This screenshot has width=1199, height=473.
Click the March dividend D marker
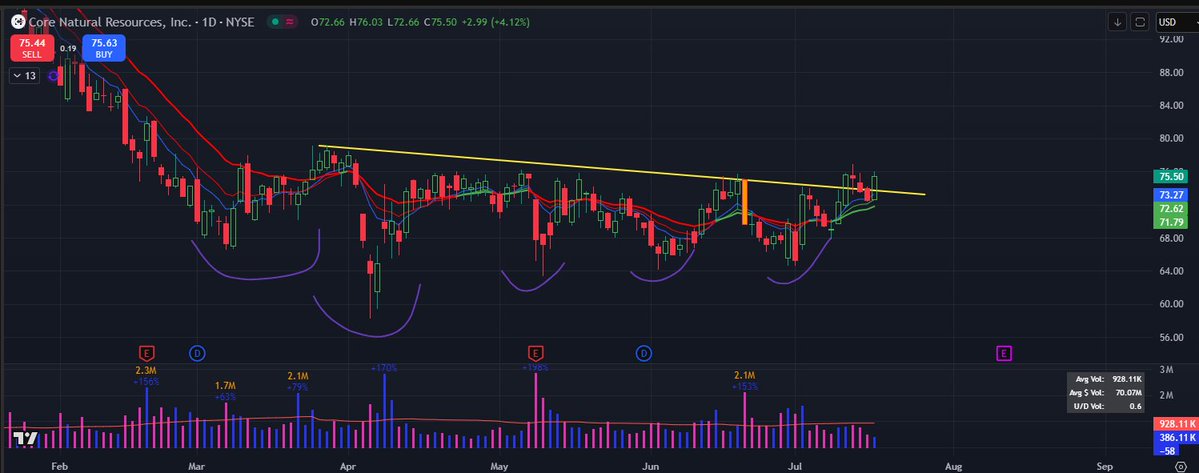tap(195, 352)
